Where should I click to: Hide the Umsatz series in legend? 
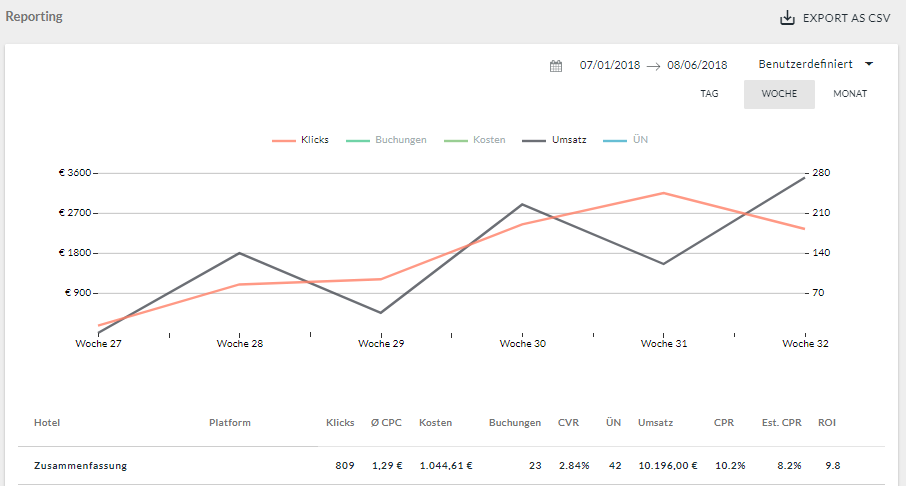point(555,140)
